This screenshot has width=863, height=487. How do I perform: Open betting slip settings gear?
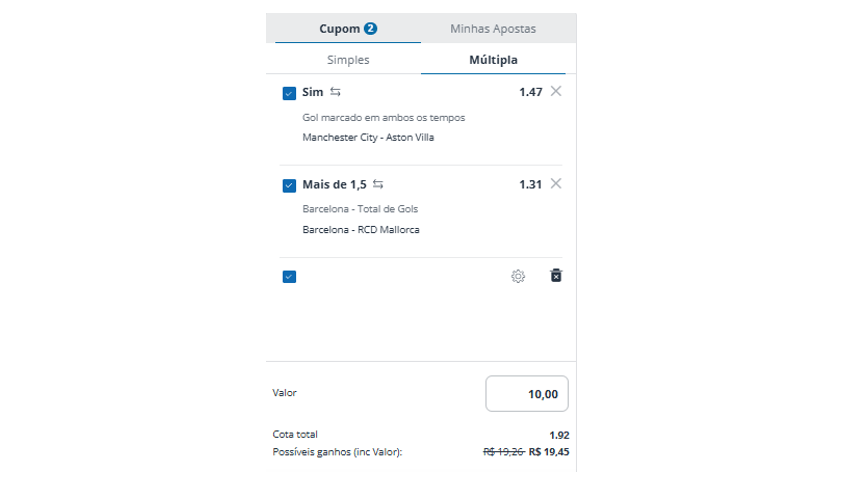518,276
